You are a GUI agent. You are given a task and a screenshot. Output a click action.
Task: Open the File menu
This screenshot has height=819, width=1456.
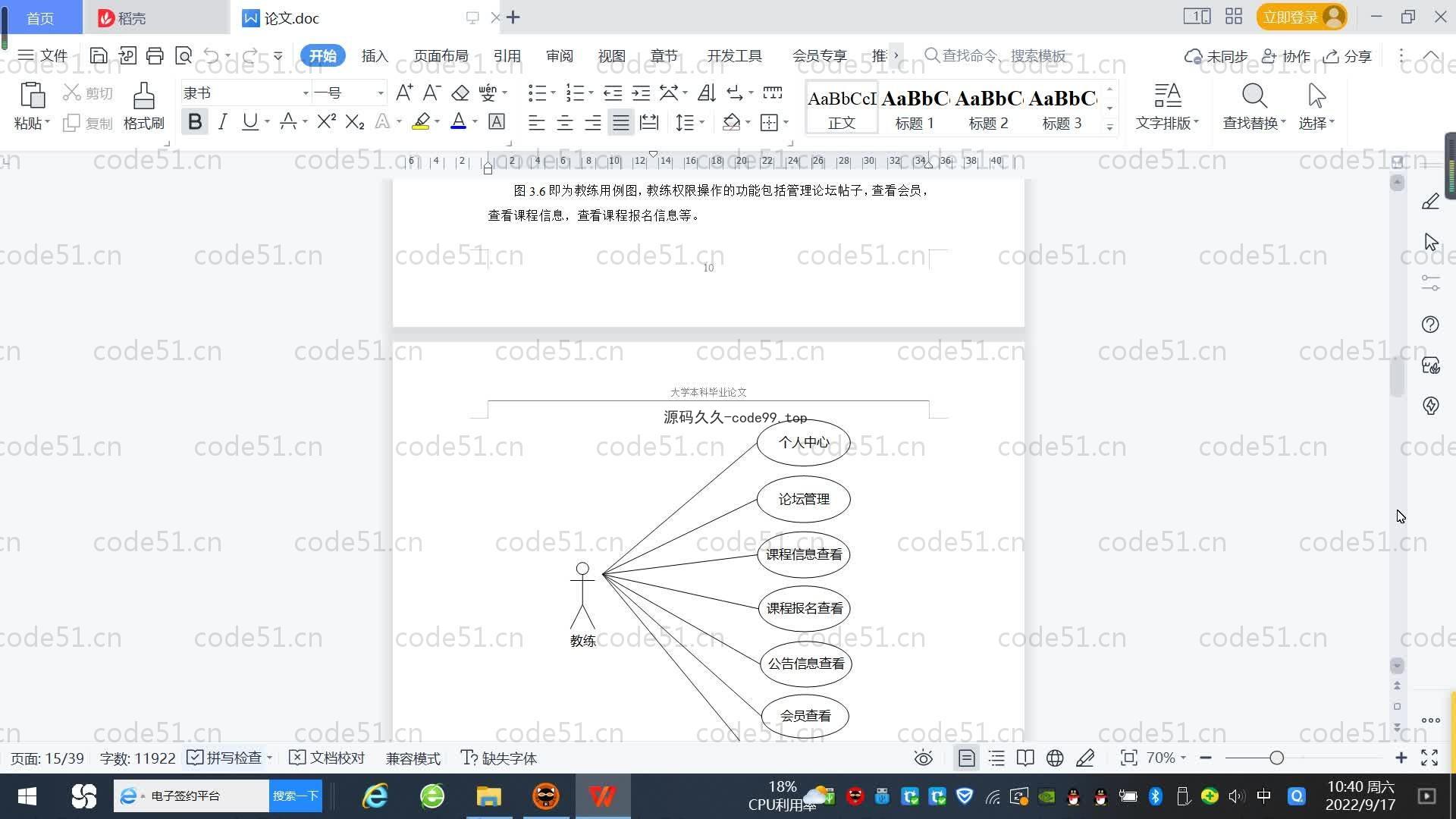pyautogui.click(x=43, y=55)
